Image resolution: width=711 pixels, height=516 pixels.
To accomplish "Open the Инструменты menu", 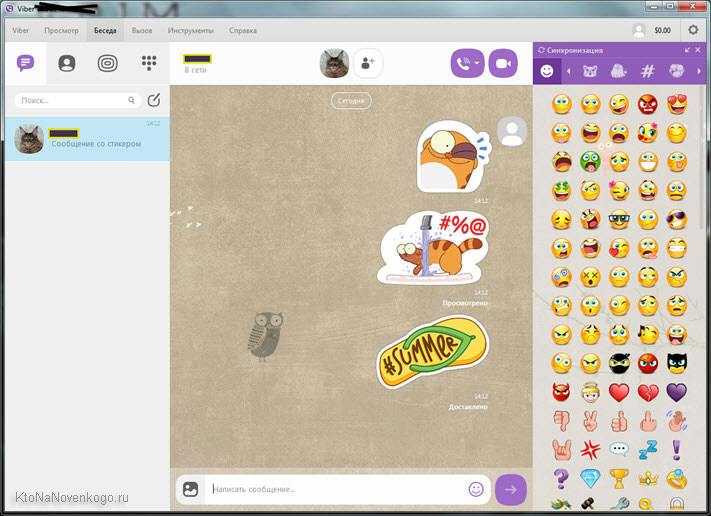I will pyautogui.click(x=190, y=30).
